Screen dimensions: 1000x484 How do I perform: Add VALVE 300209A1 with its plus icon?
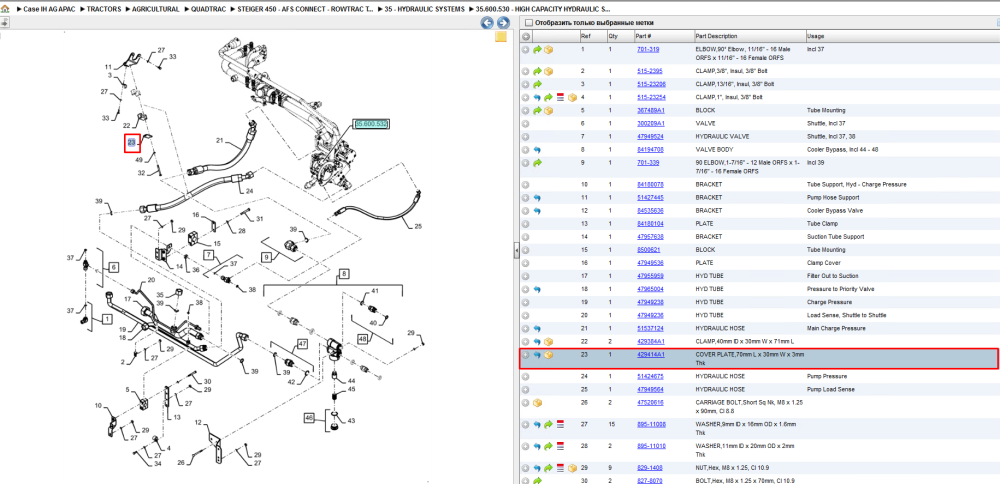526,123
